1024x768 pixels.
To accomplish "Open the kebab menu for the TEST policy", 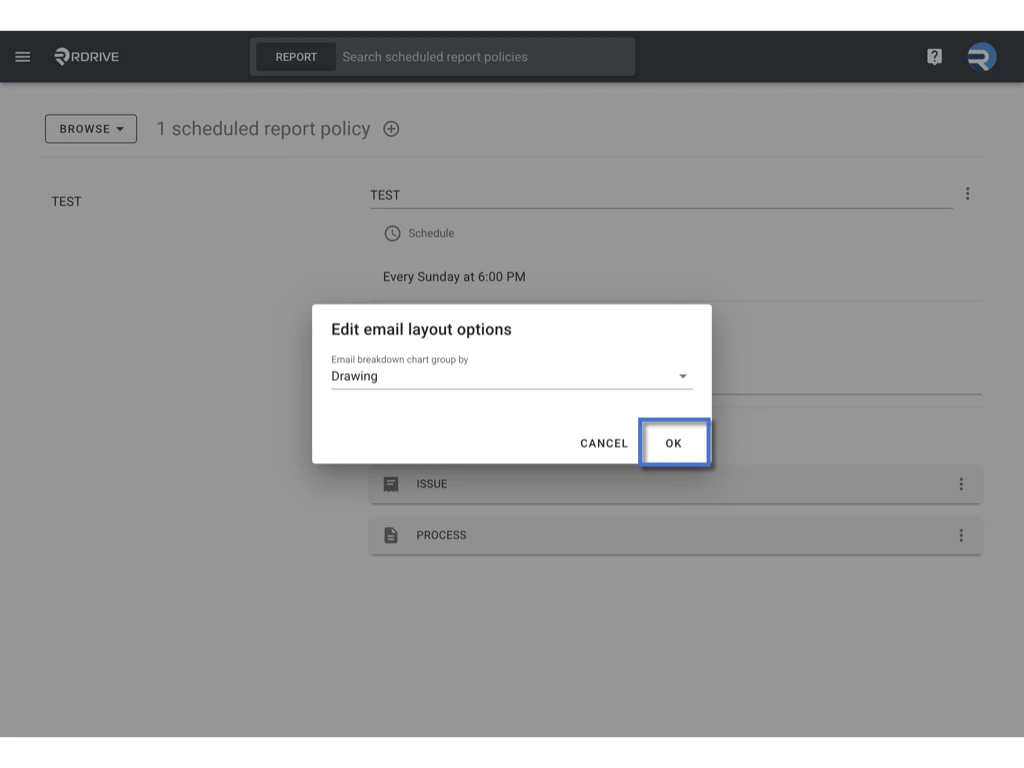I will click(x=967, y=193).
